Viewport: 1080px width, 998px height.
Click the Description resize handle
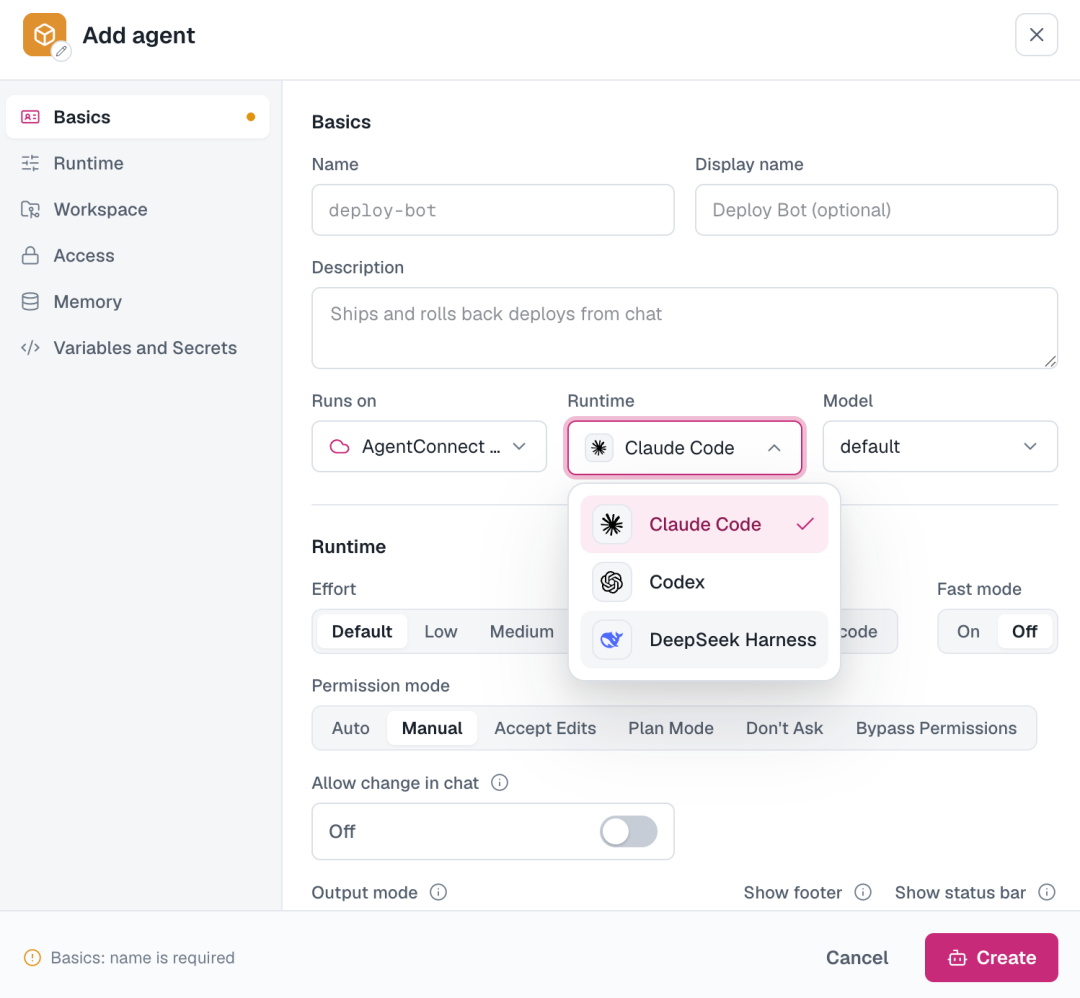[x=1050, y=361]
